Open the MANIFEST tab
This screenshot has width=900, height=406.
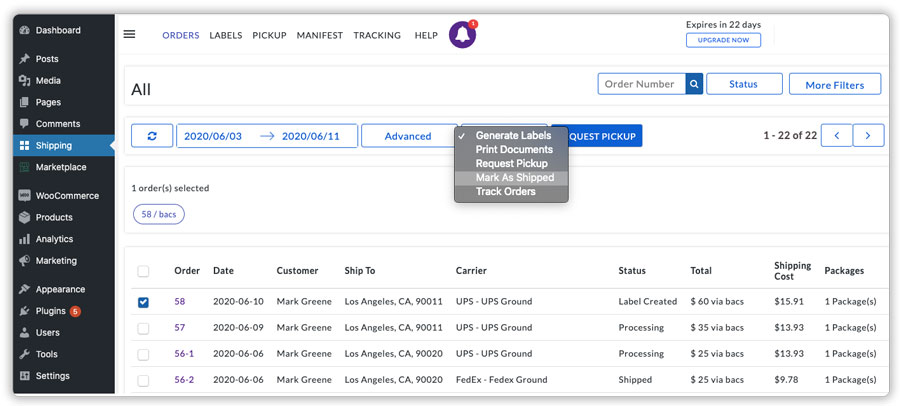coord(320,35)
